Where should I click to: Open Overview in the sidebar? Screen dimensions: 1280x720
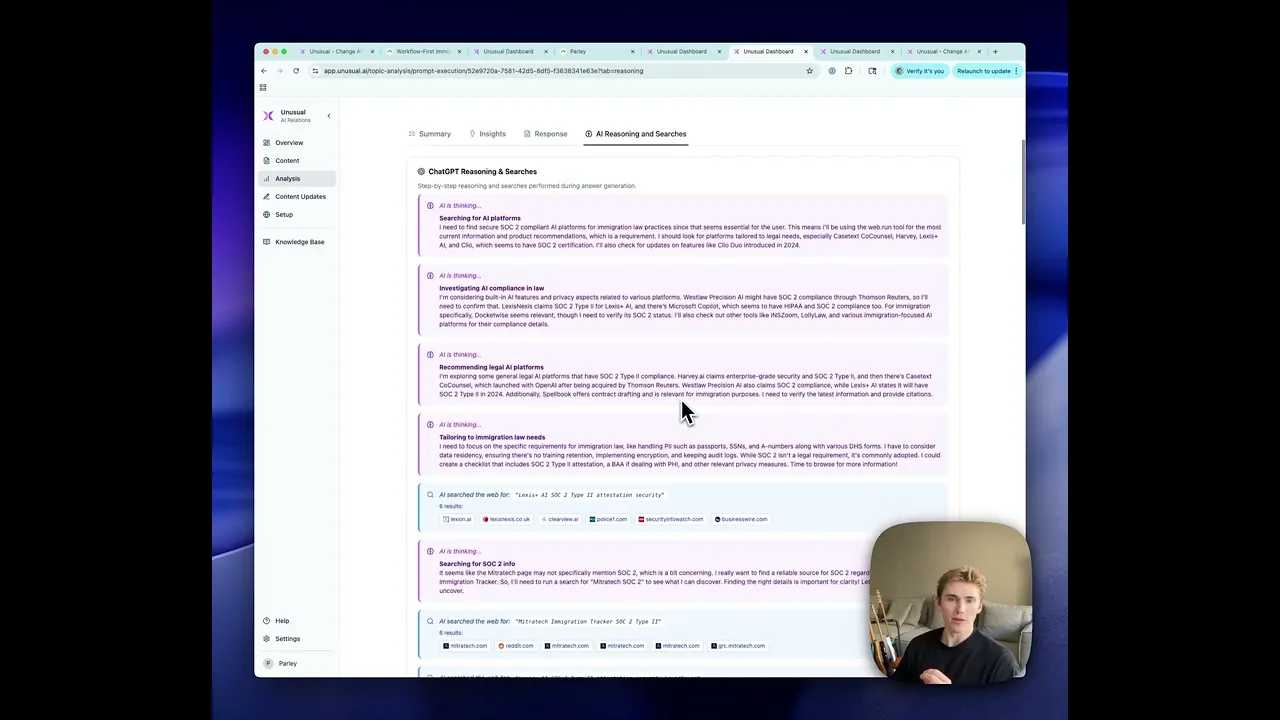click(289, 143)
